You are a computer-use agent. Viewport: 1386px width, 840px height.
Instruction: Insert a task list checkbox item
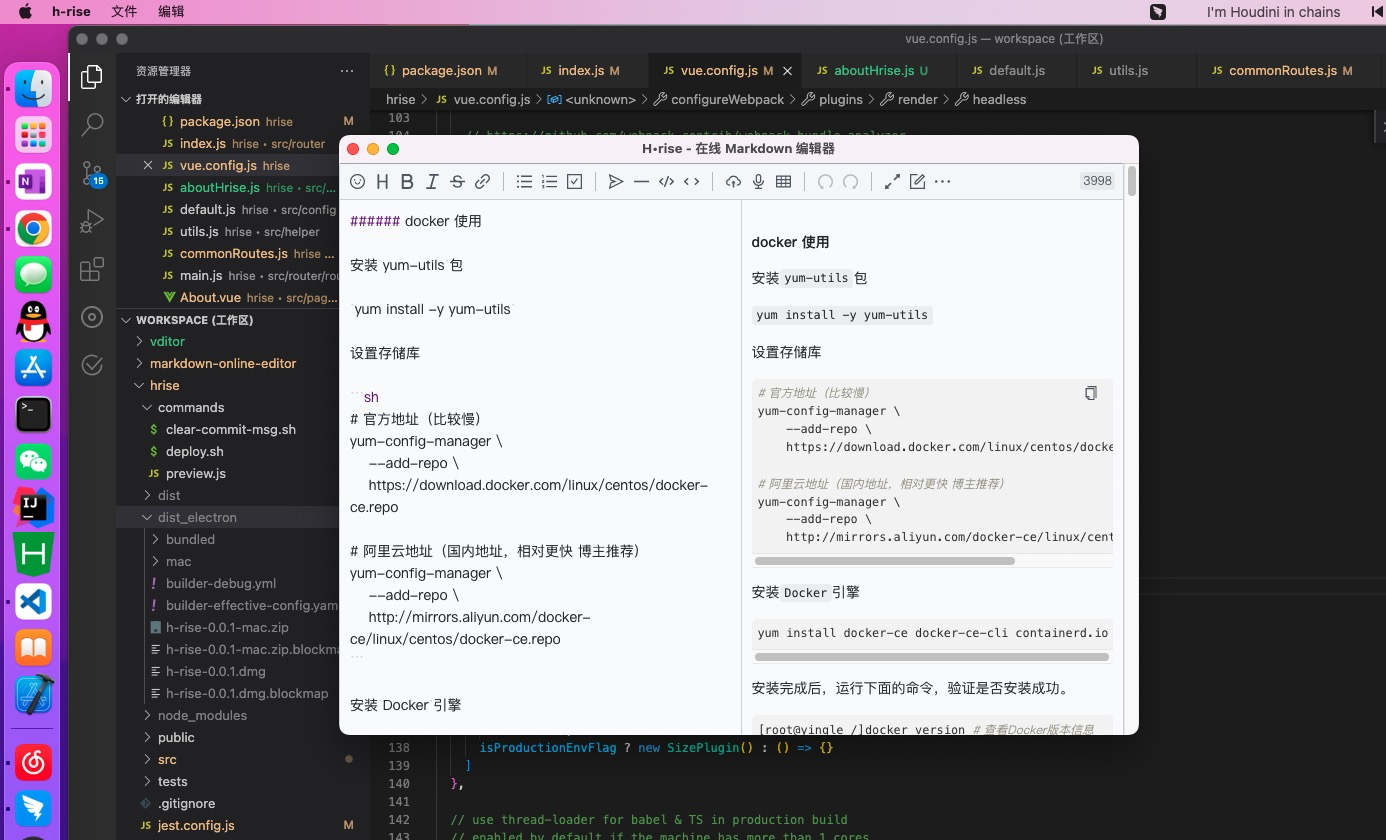(x=574, y=181)
